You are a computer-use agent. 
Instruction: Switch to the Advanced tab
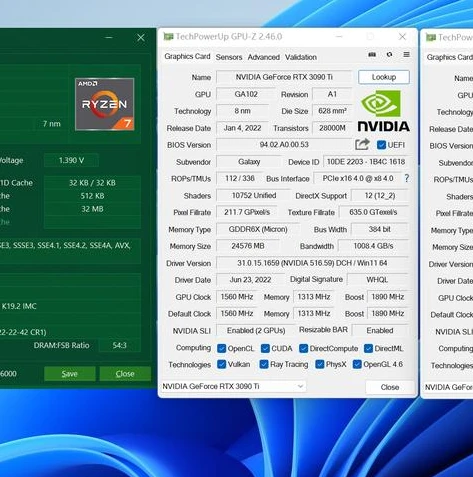263,57
